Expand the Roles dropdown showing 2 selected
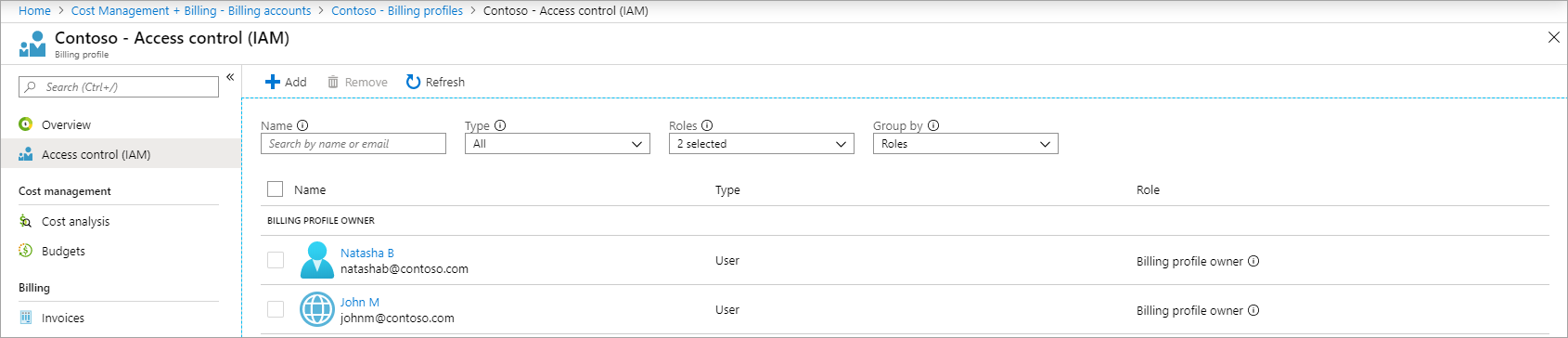Screen dimensions: 1568x338 pos(762,144)
